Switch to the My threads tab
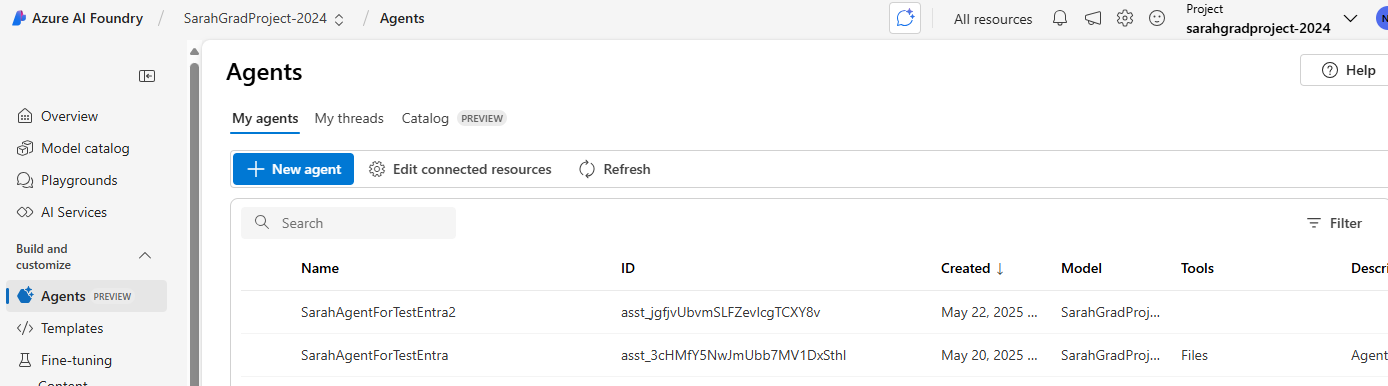Screen dimensions: 1388x386 coord(349,118)
